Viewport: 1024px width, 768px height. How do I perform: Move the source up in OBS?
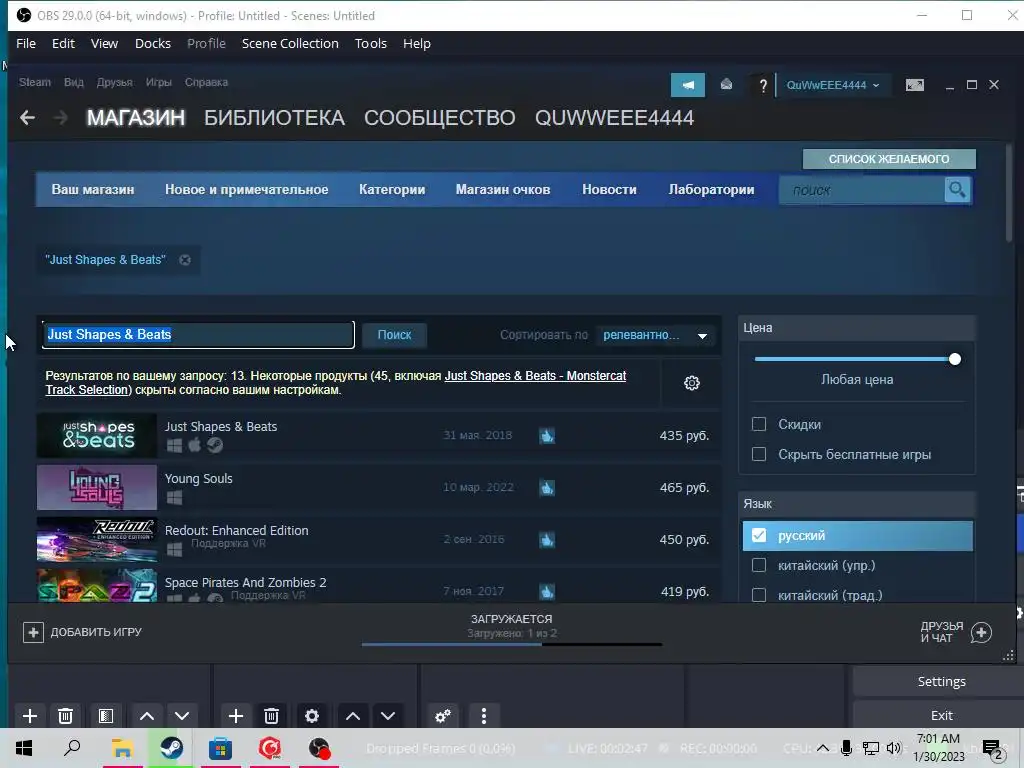353,716
